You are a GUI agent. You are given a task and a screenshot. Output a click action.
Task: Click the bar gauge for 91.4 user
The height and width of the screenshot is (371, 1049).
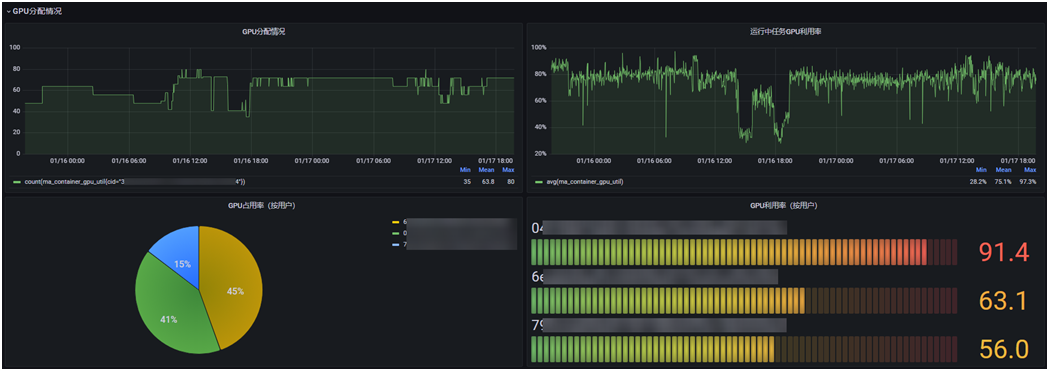click(x=745, y=252)
